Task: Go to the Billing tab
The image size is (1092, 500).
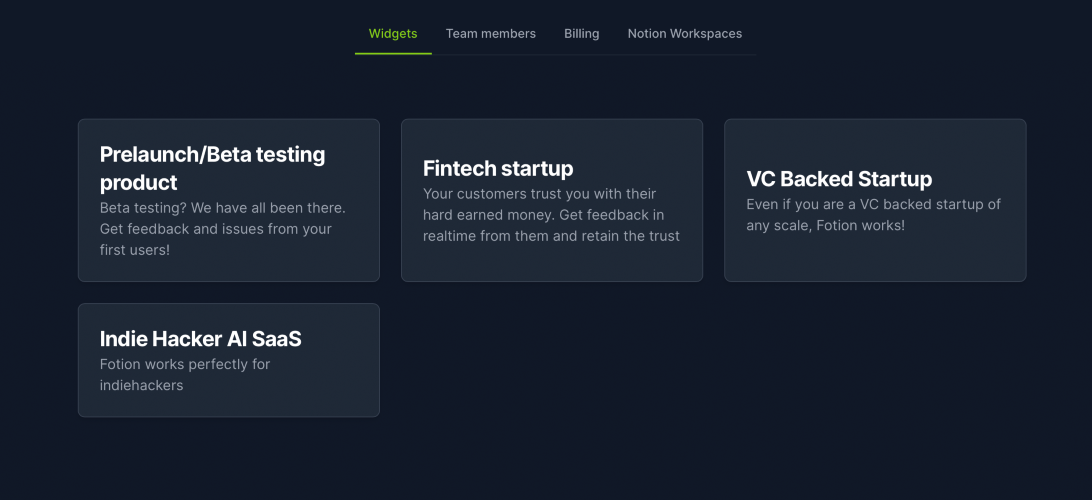Action: 581,34
